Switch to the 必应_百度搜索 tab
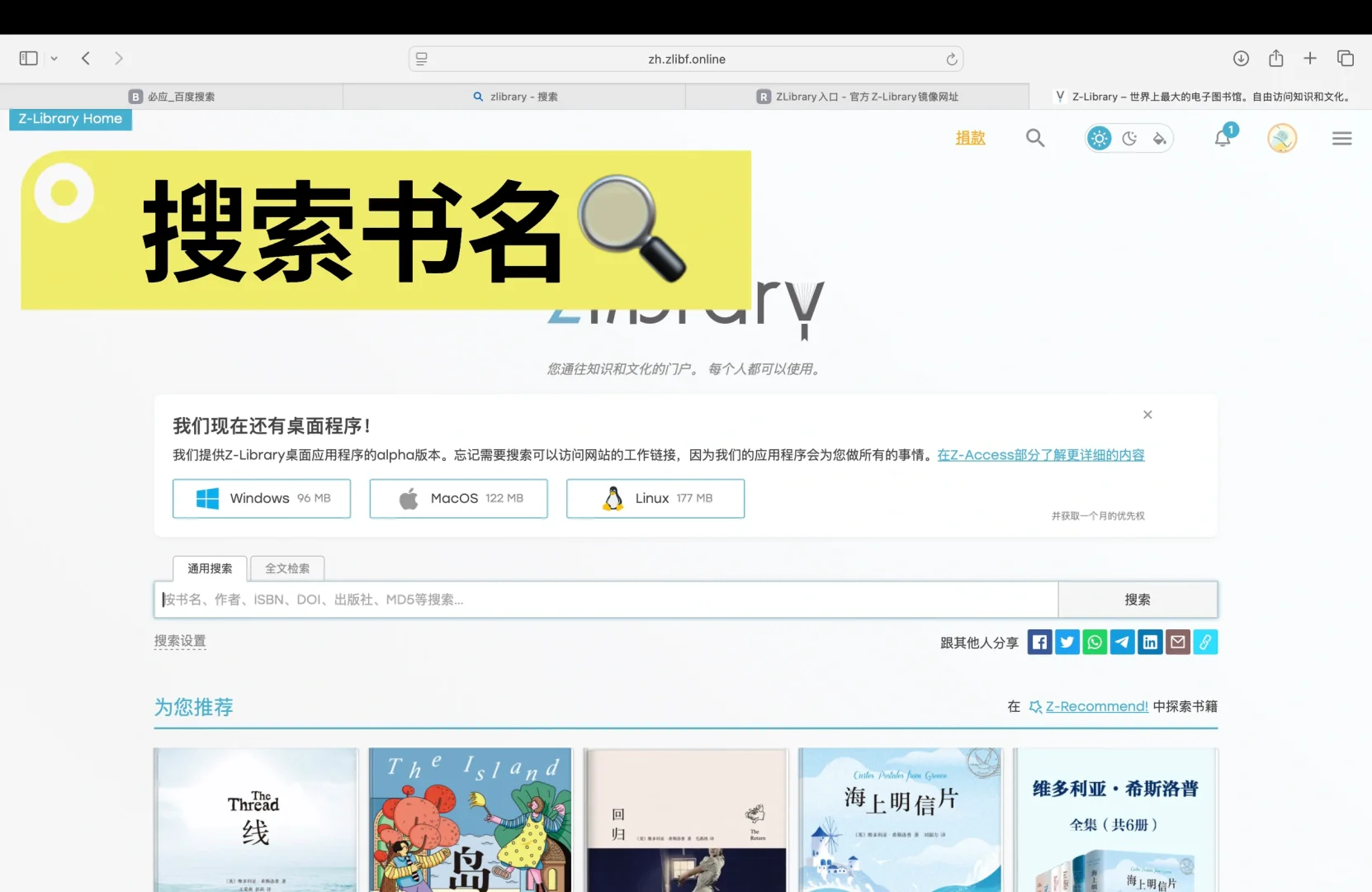The width and height of the screenshot is (1372, 892). point(172,97)
